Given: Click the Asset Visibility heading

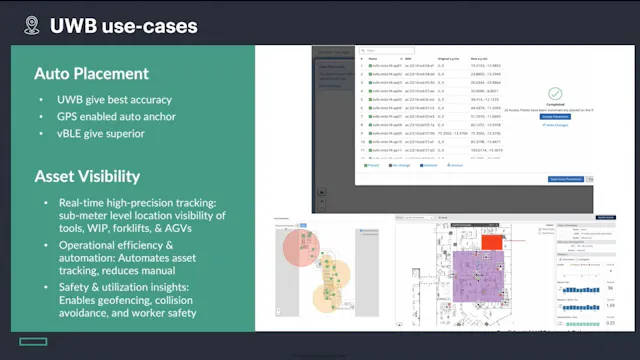Looking at the screenshot, I should point(87,176).
